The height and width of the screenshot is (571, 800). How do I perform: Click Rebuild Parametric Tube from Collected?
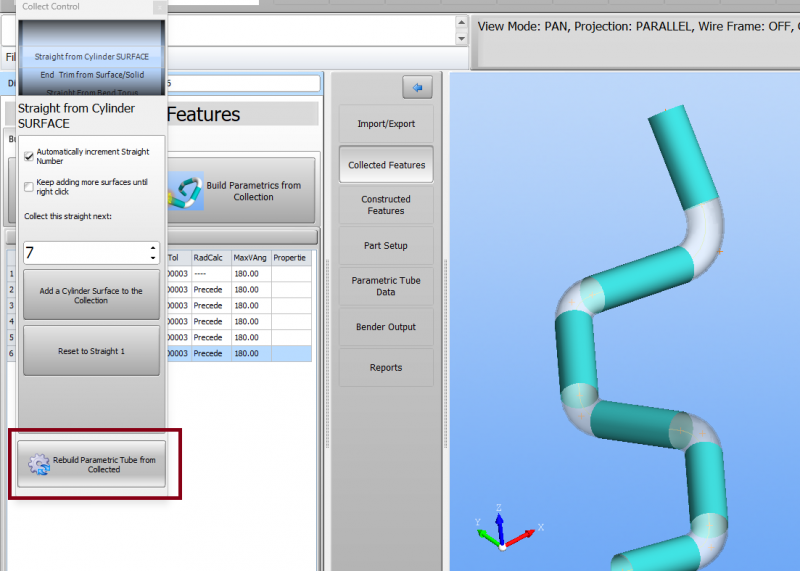pos(92,464)
